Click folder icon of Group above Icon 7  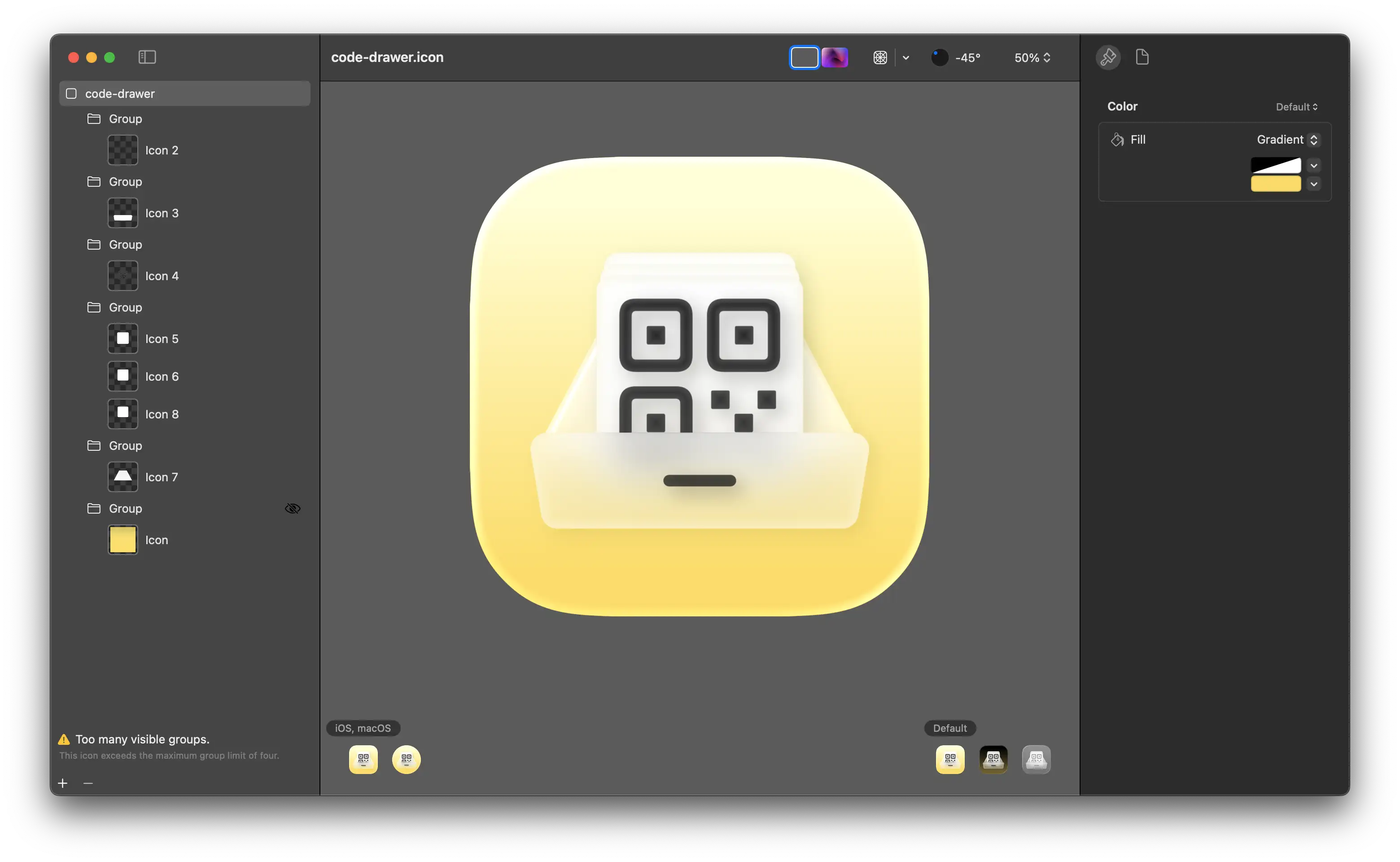click(x=94, y=445)
